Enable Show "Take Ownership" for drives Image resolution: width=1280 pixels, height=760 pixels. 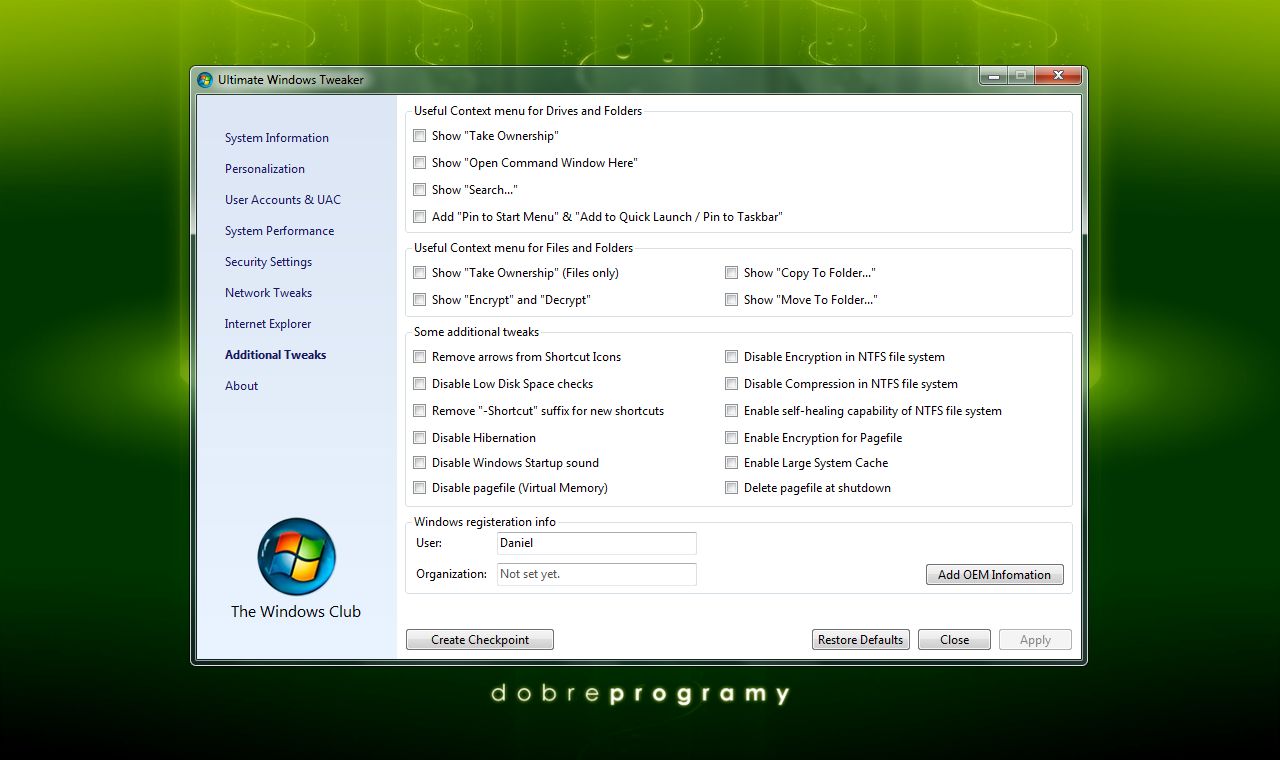click(x=420, y=136)
